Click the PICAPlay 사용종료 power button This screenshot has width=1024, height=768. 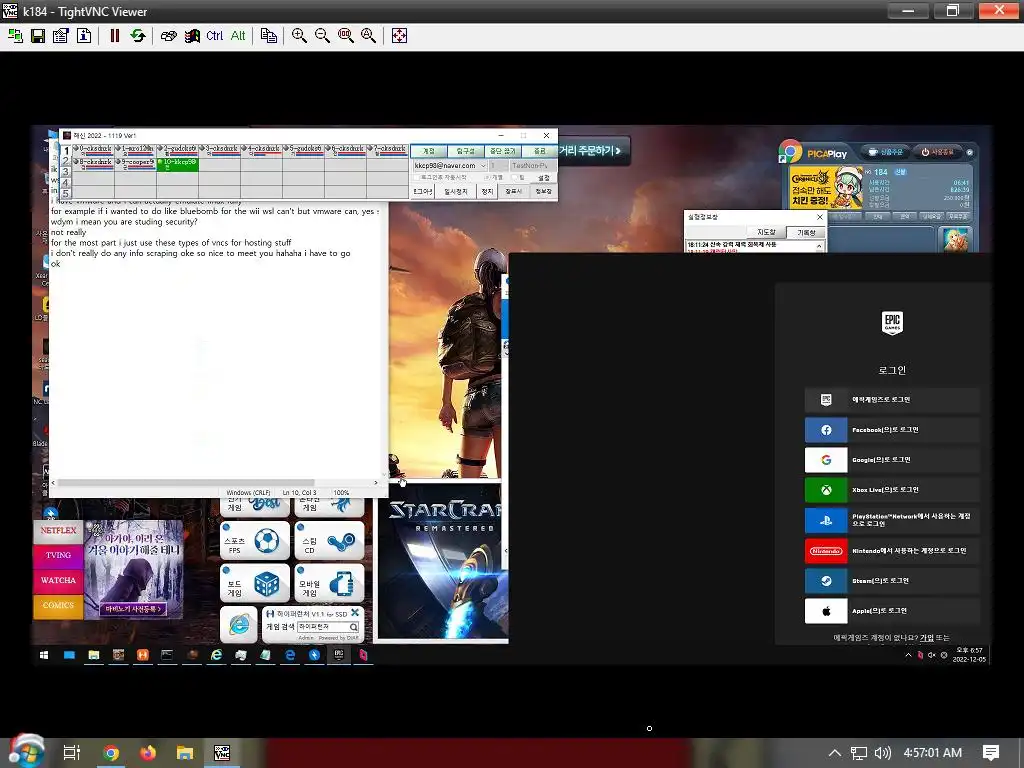(x=937, y=152)
